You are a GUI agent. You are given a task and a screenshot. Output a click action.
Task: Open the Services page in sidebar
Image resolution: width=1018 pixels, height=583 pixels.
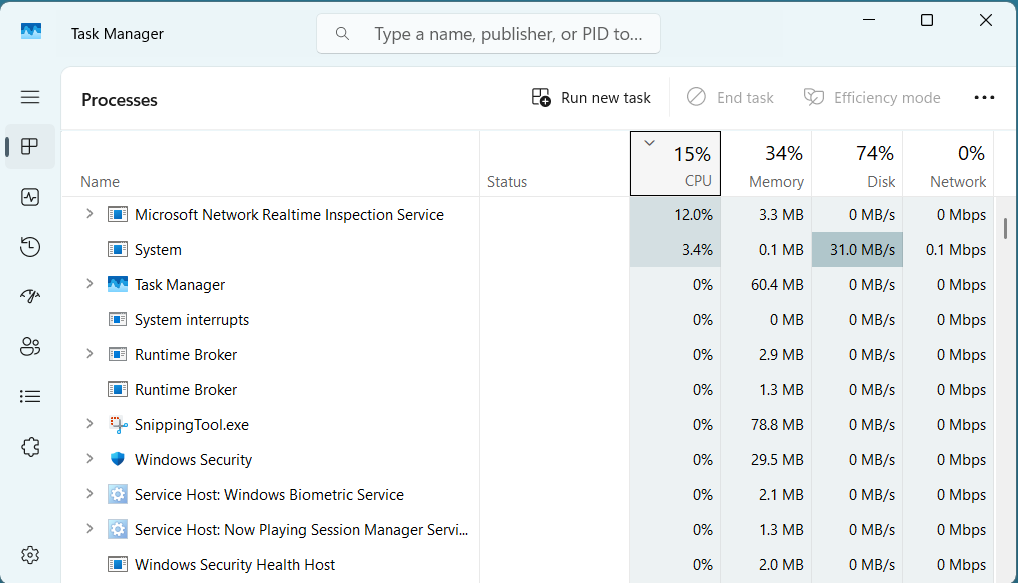click(30, 447)
